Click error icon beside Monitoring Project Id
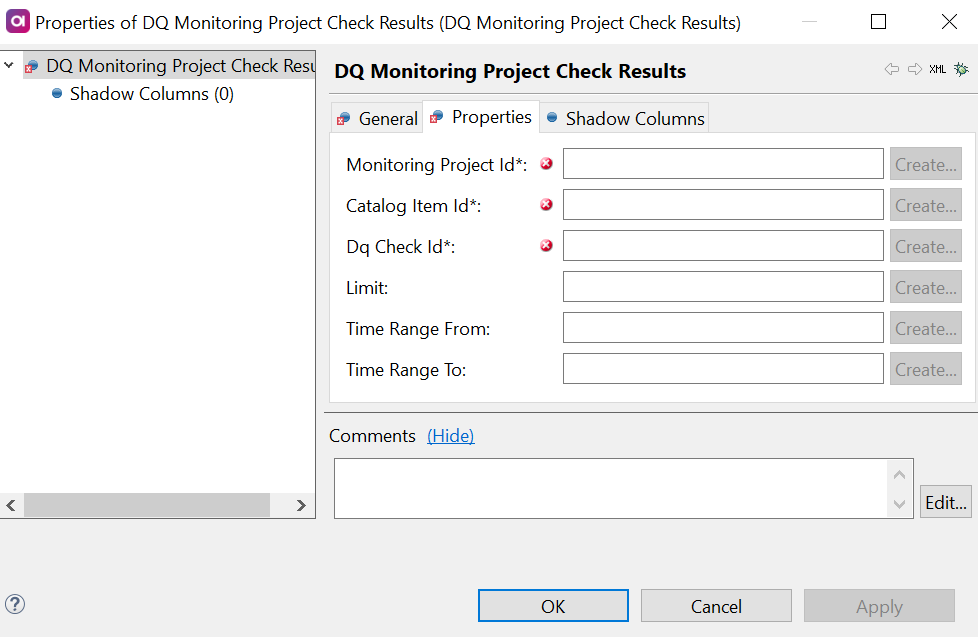Image resolution: width=978 pixels, height=637 pixels. [x=547, y=164]
